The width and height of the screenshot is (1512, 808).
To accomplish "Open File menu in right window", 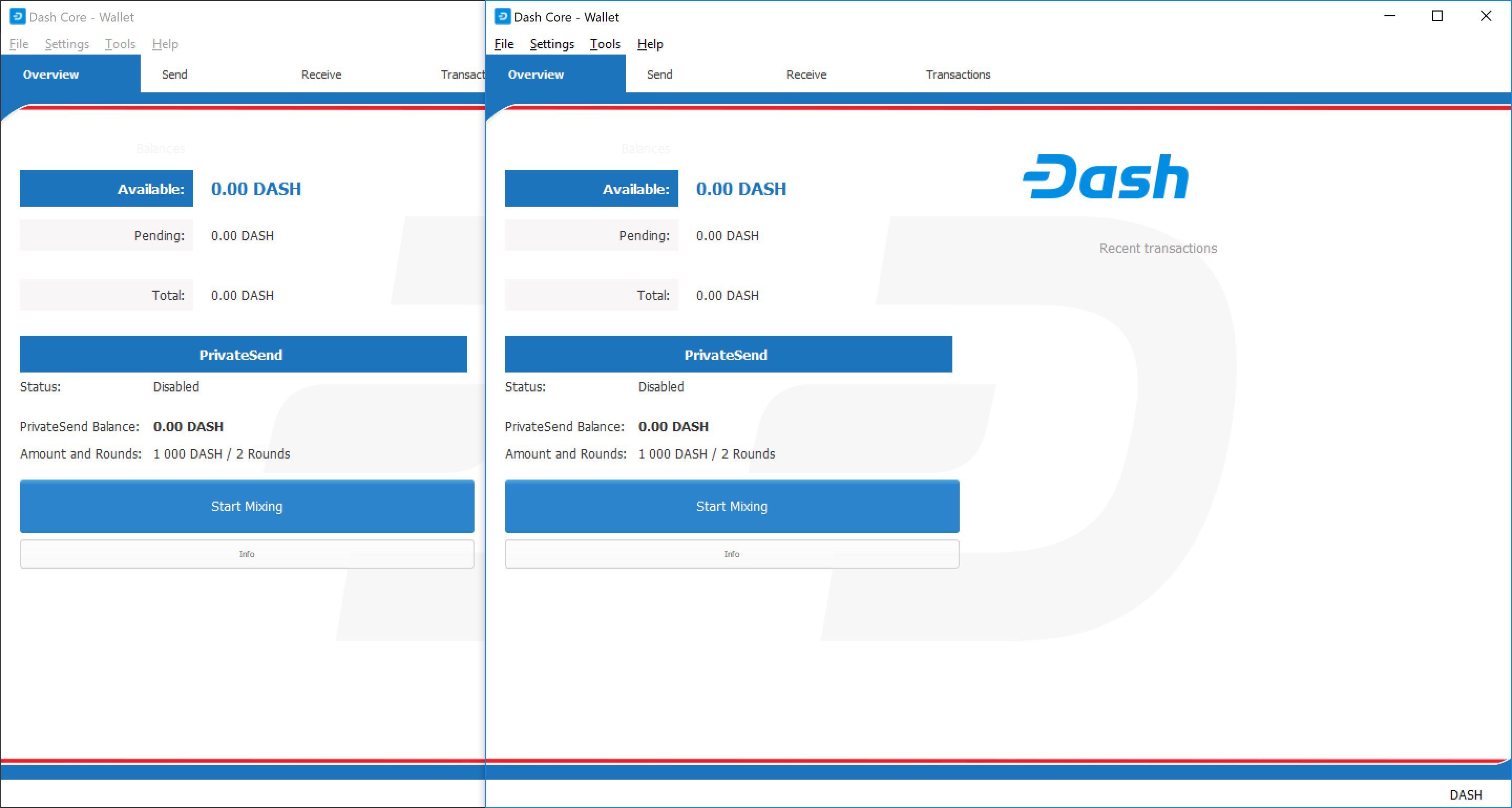I will click(503, 44).
